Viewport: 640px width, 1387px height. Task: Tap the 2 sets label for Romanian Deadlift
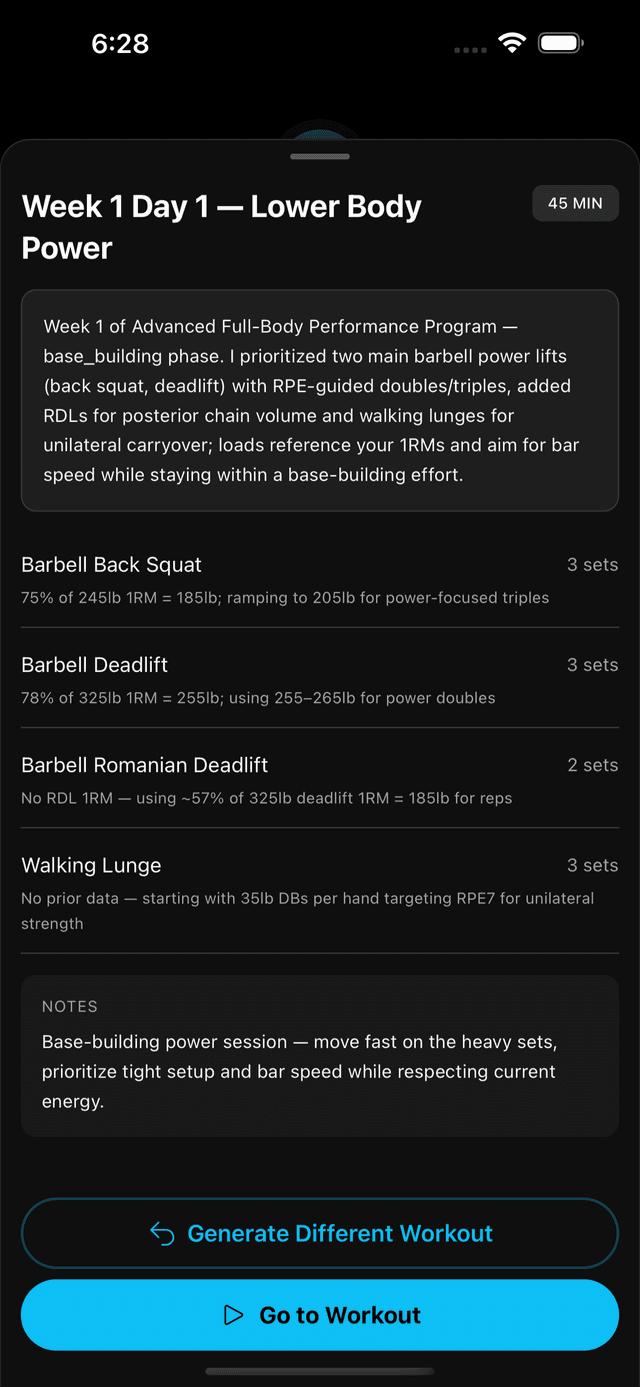coord(592,765)
